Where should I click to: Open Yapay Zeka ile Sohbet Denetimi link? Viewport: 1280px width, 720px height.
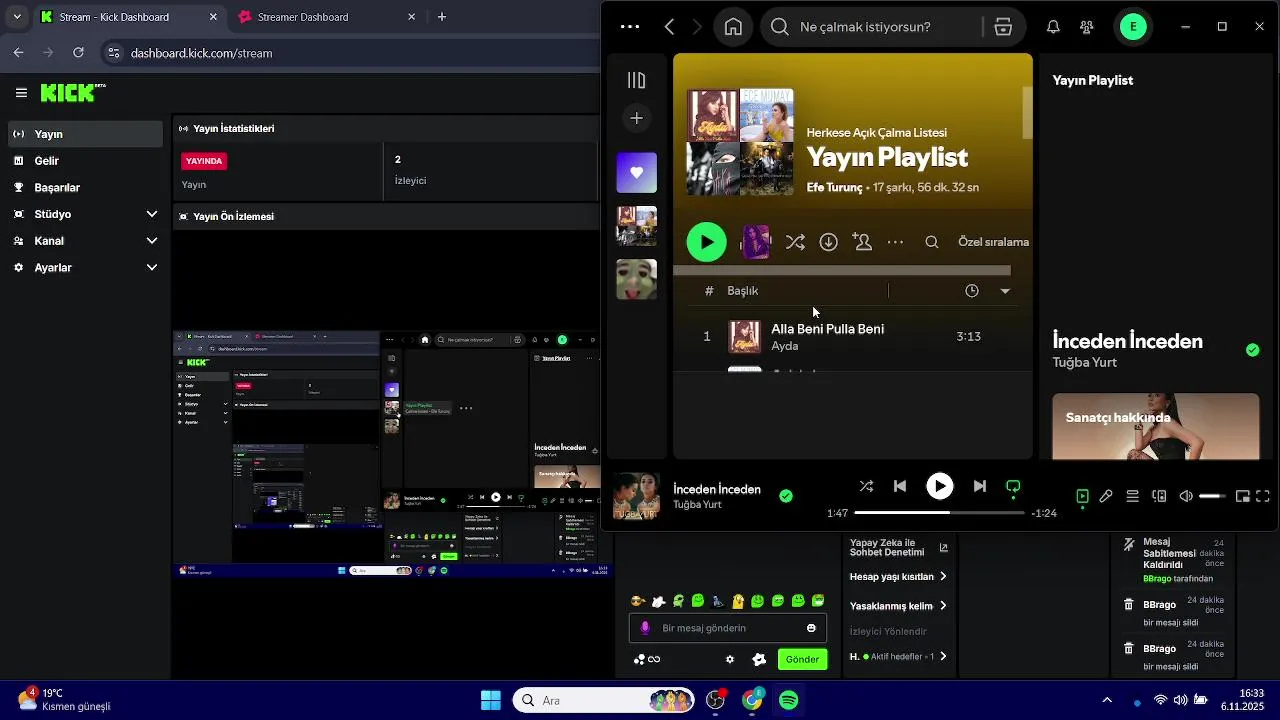click(x=898, y=548)
